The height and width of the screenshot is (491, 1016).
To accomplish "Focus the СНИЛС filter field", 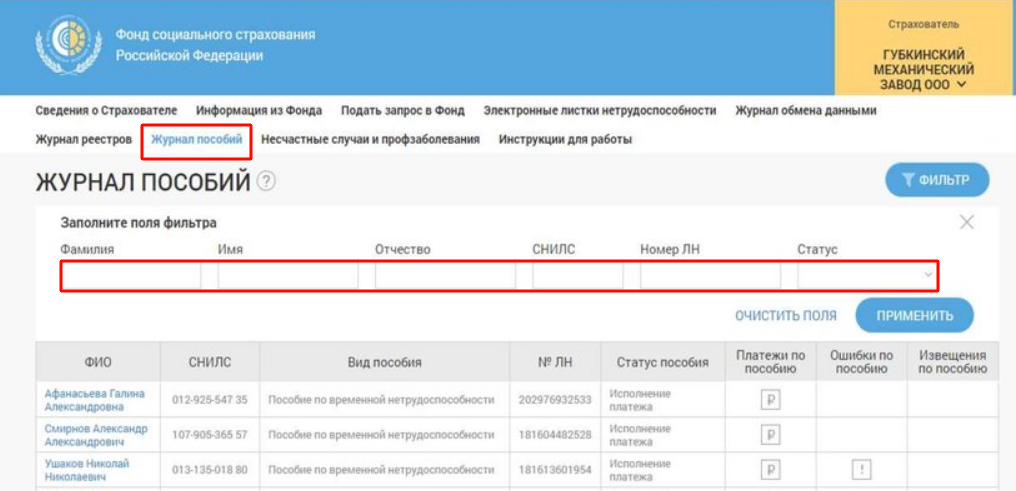I will tap(578, 276).
